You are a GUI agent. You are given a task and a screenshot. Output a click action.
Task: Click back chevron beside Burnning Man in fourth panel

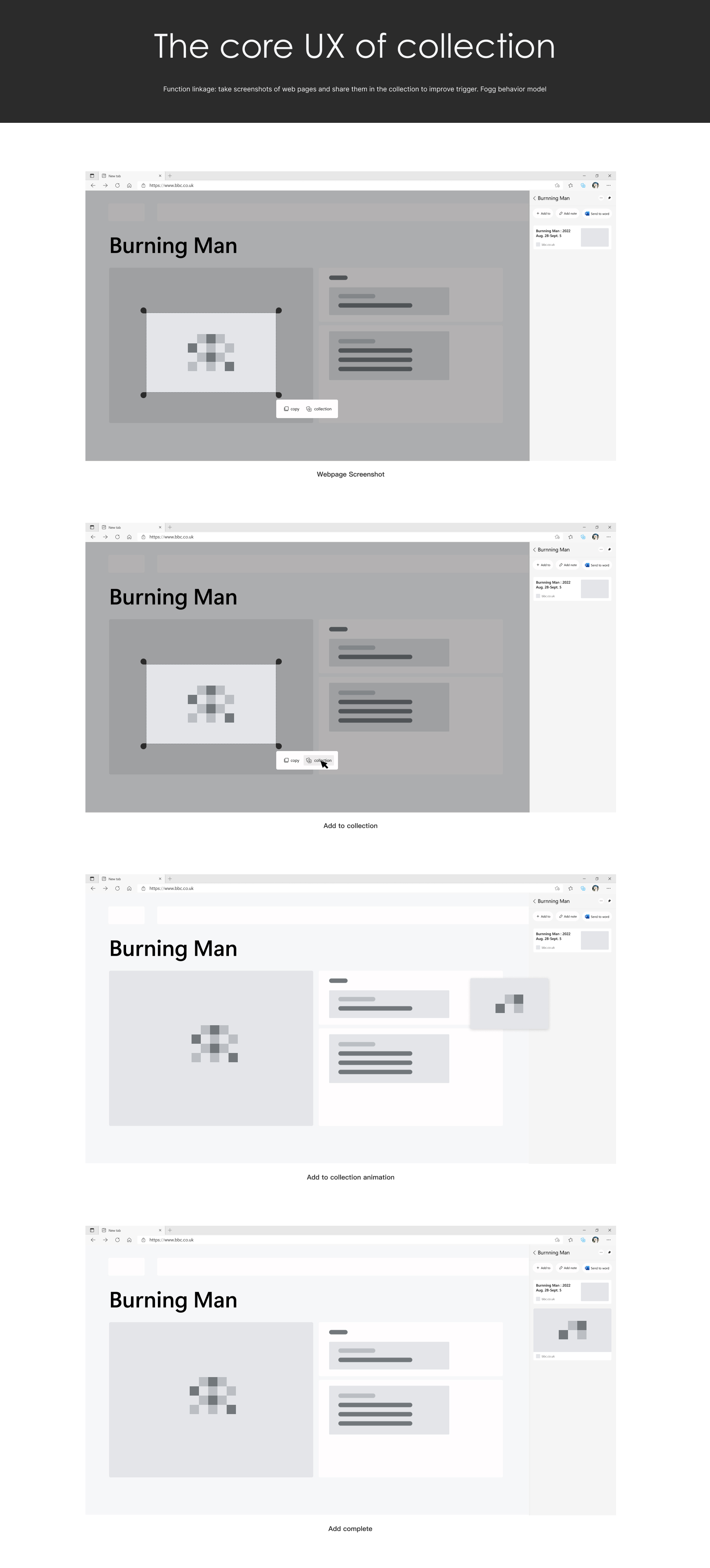[x=534, y=1252]
